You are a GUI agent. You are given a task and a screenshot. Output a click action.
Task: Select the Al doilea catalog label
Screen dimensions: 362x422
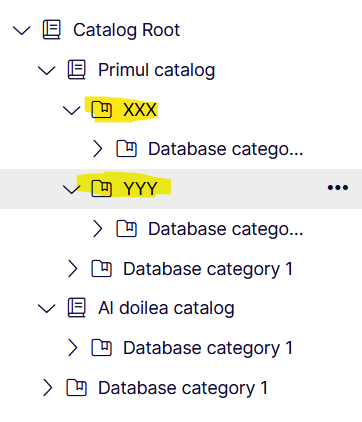point(166,308)
